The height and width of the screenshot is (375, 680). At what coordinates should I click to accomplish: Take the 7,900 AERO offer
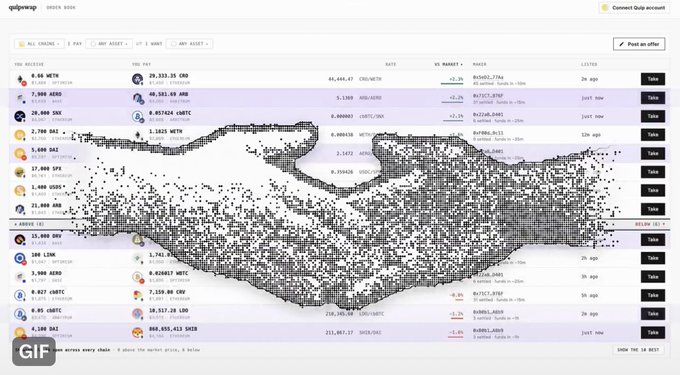pyautogui.click(x=653, y=98)
